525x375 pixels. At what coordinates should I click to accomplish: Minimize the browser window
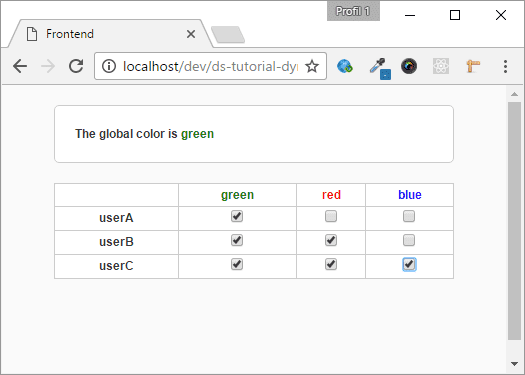[410, 15]
